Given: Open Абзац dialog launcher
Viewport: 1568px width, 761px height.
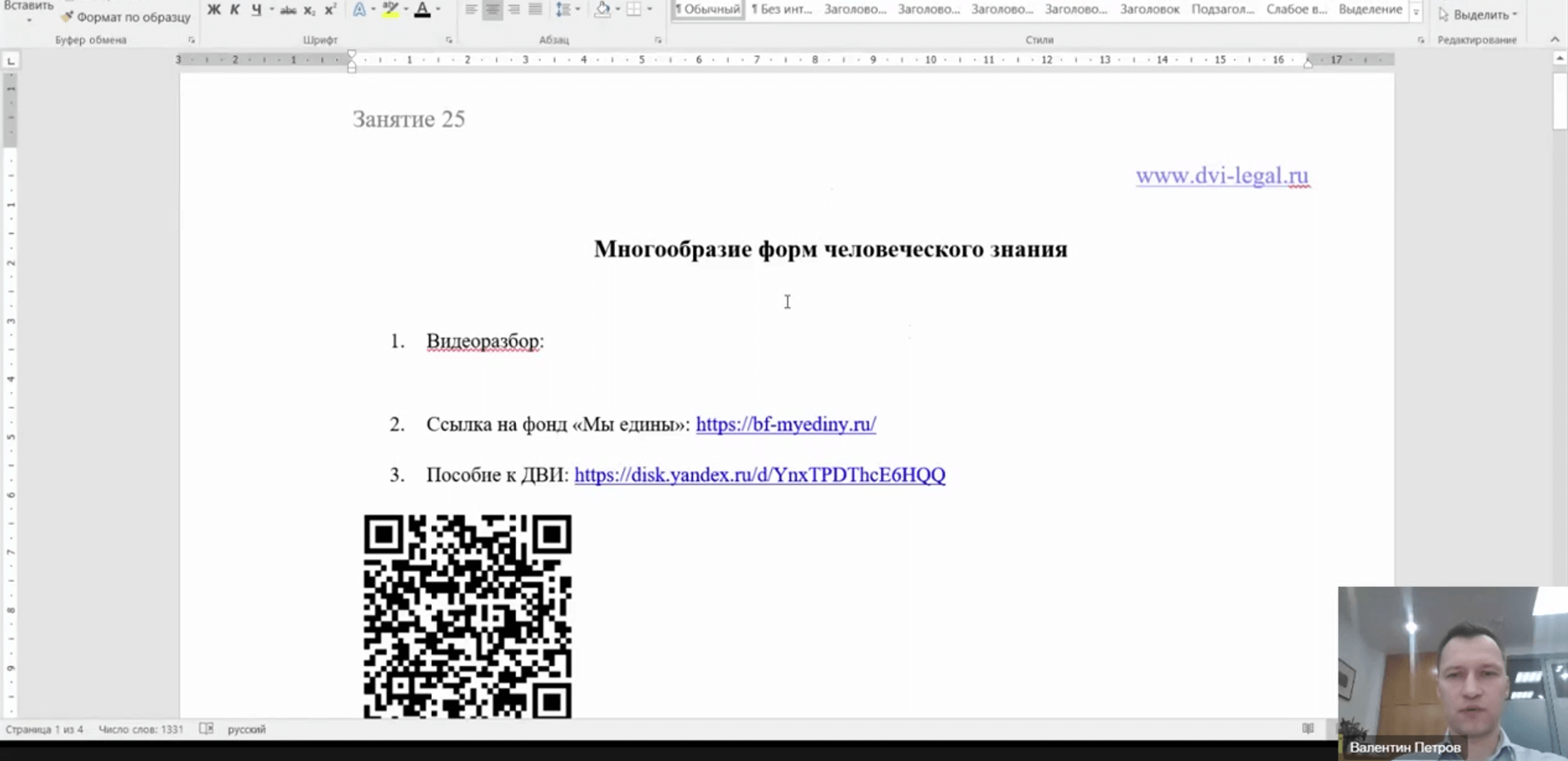Looking at the screenshot, I should click(x=658, y=40).
